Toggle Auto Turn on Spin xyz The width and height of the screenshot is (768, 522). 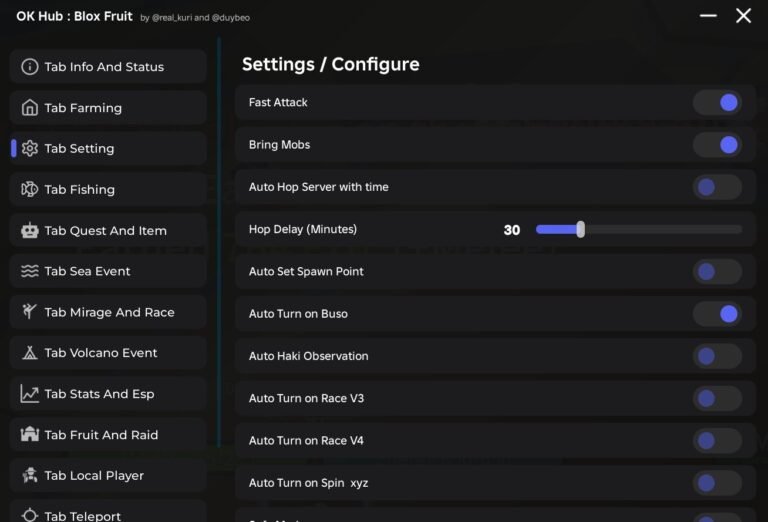717,483
